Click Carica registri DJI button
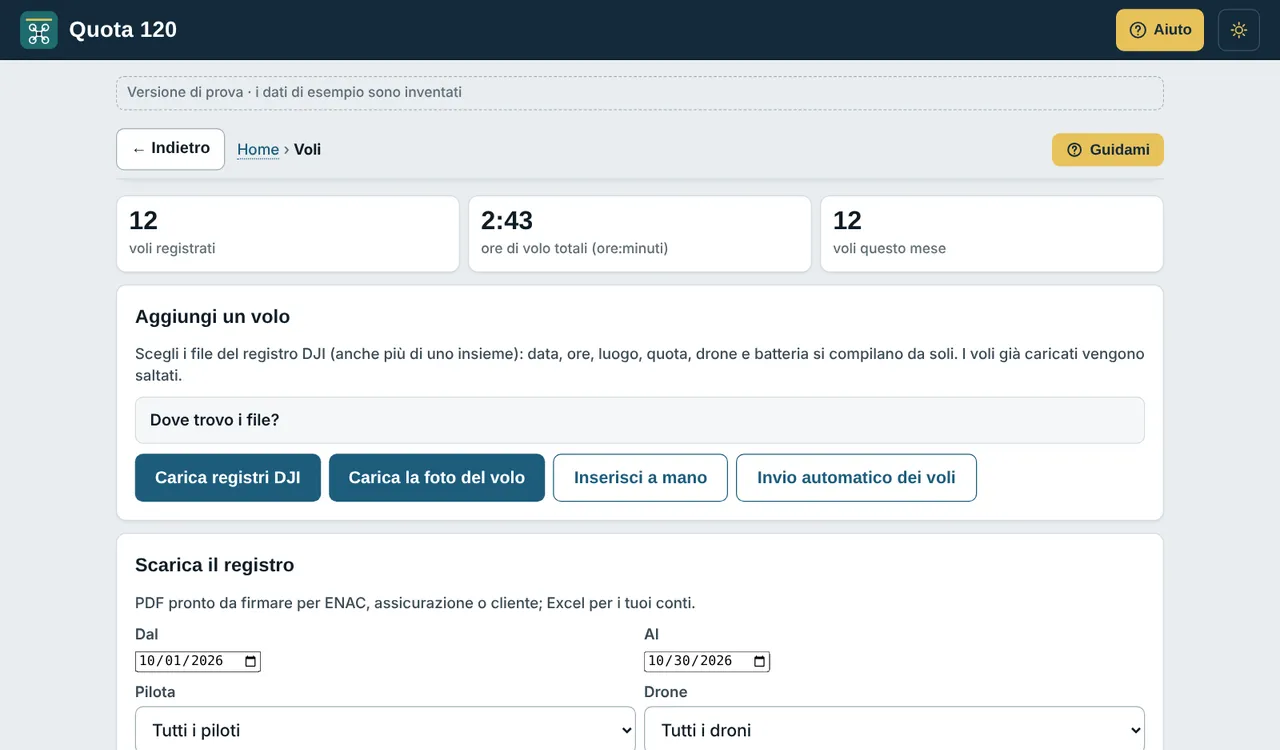Viewport: 1280px width, 750px height. (x=228, y=478)
